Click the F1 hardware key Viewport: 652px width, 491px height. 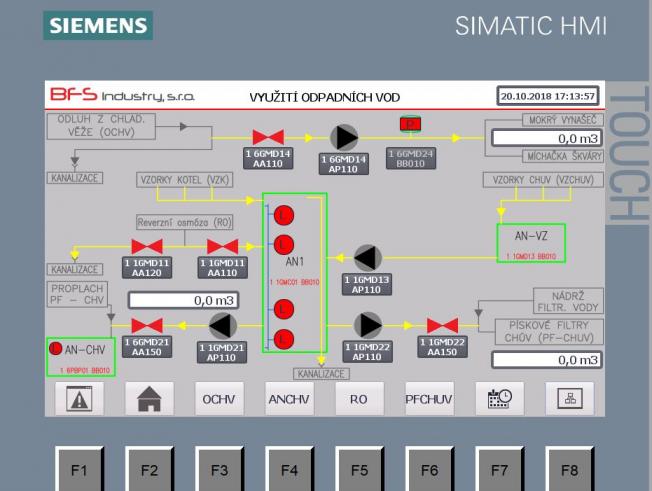[x=79, y=469]
